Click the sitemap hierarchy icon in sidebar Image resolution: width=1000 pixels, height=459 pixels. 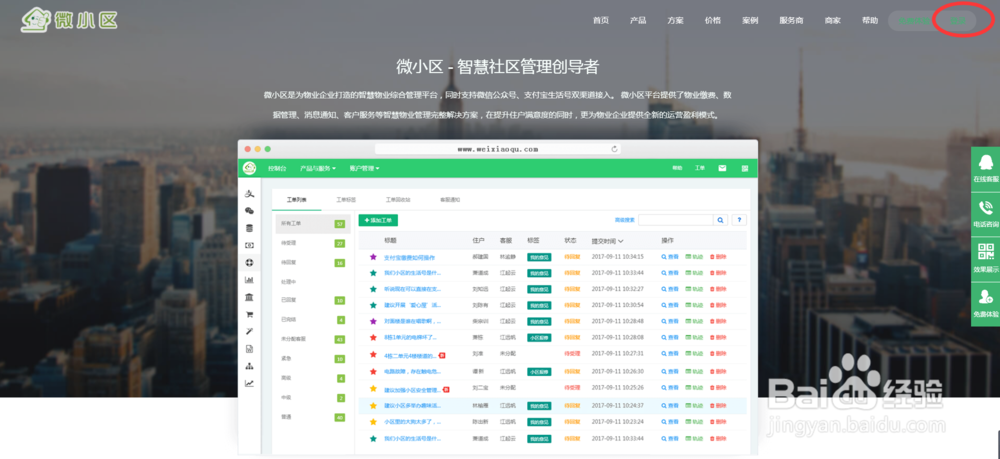(x=249, y=366)
